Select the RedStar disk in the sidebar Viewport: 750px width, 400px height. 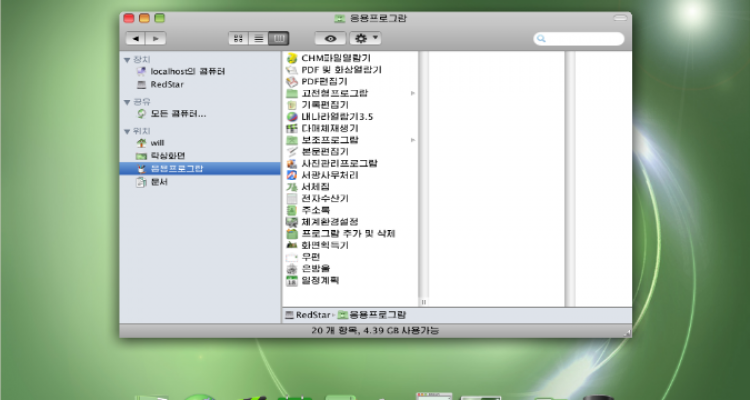tap(160, 84)
